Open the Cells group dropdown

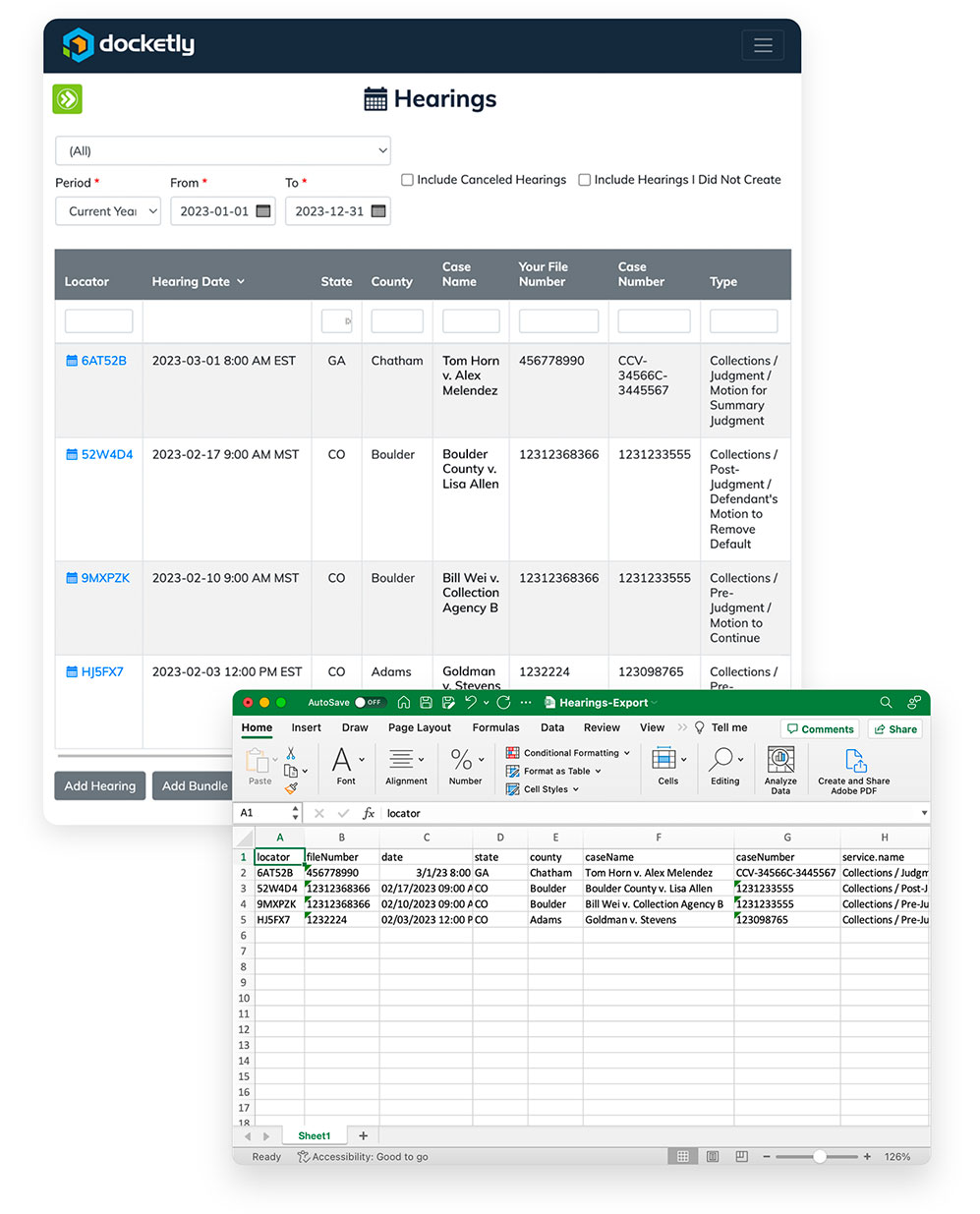pyautogui.click(x=684, y=760)
